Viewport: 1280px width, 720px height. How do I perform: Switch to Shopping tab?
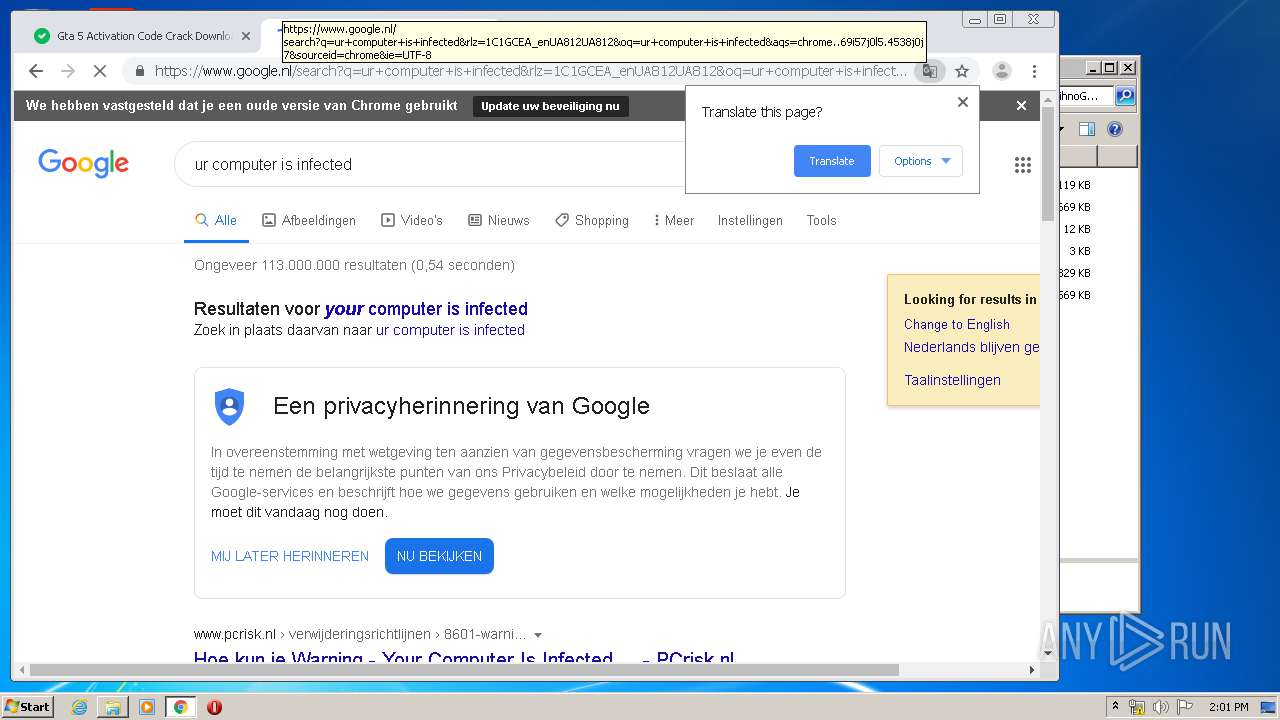(x=592, y=220)
